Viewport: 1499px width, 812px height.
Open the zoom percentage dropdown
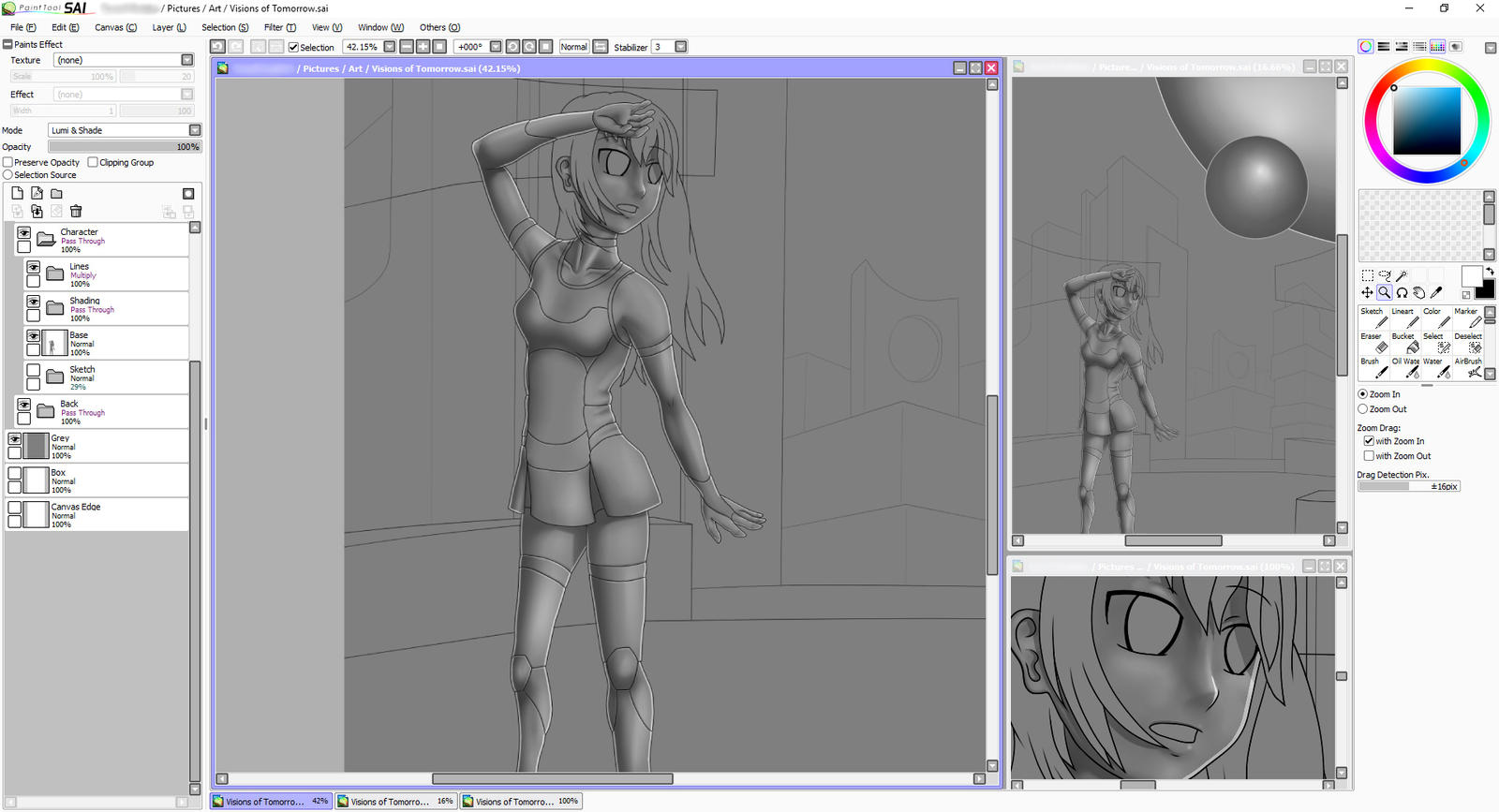pos(390,46)
